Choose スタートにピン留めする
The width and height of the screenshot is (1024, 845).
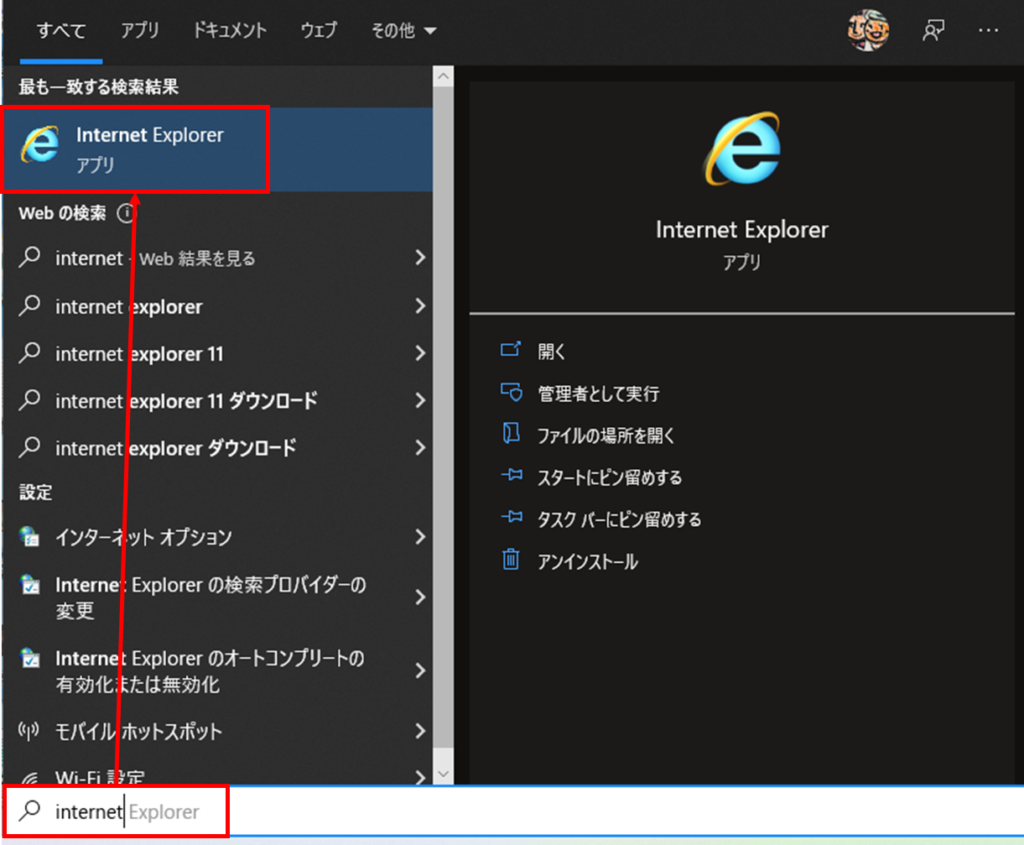[609, 477]
